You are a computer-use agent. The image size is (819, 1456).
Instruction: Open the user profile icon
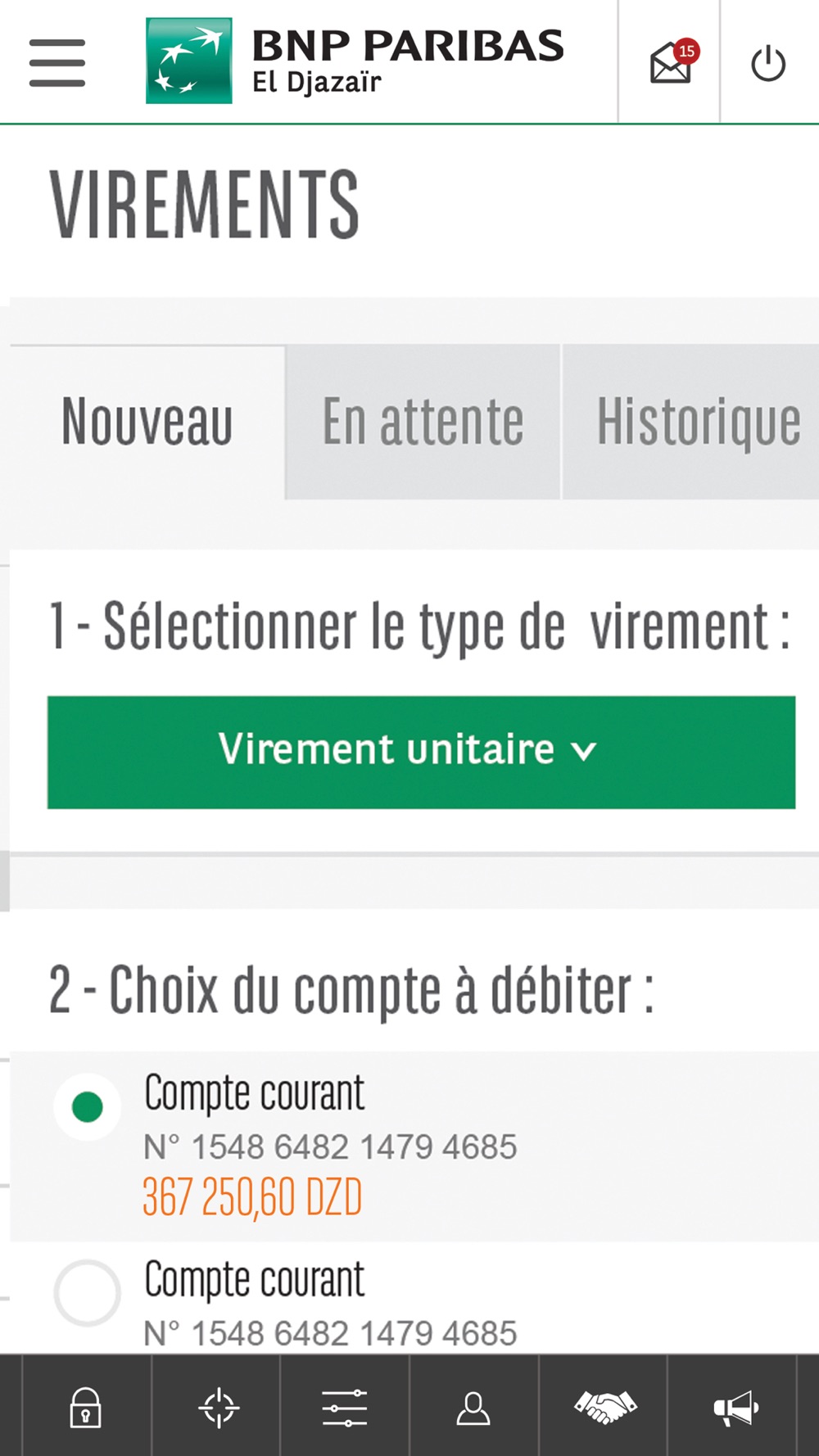pos(473,1408)
